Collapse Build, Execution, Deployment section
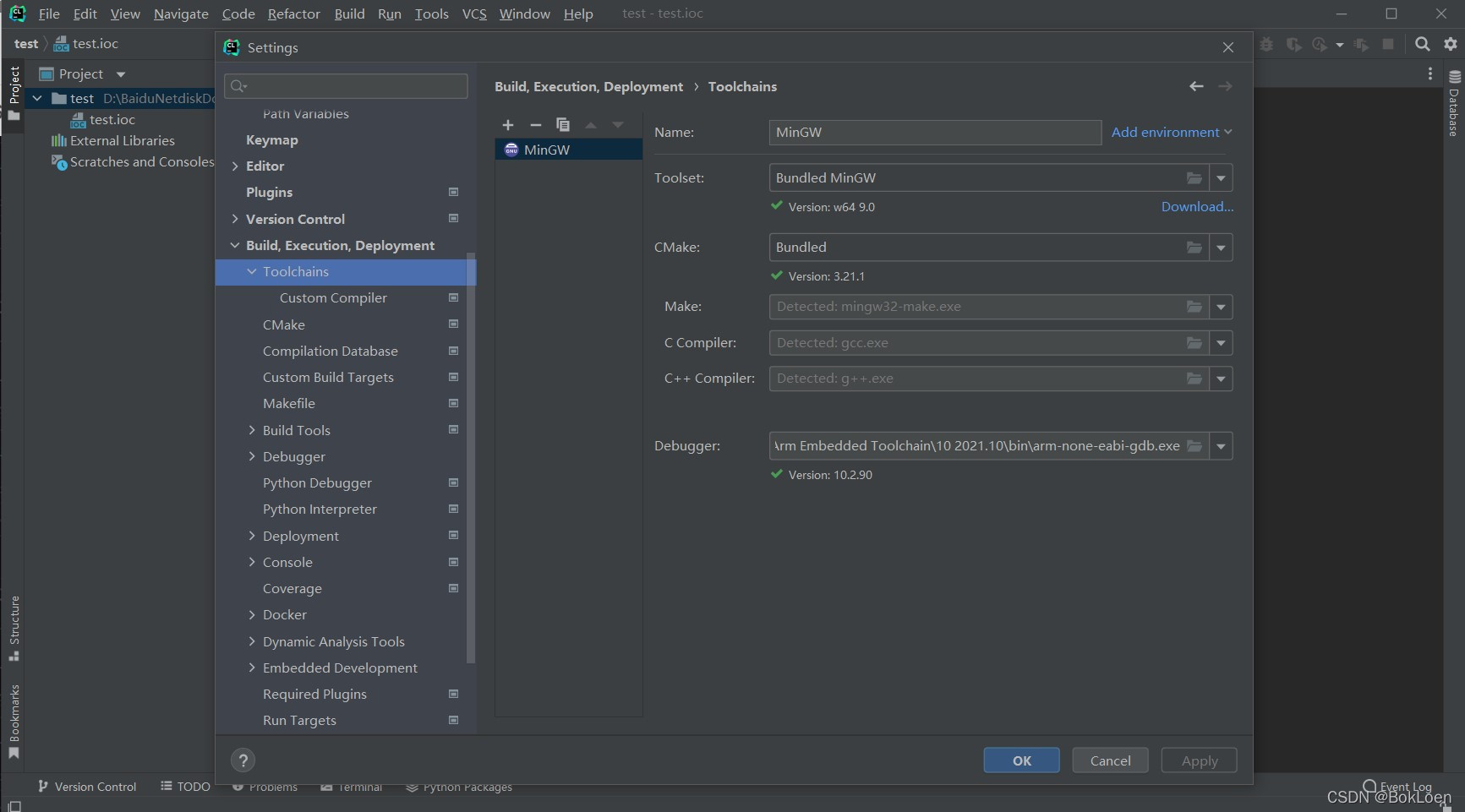This screenshot has height=812, width=1465. coord(235,245)
